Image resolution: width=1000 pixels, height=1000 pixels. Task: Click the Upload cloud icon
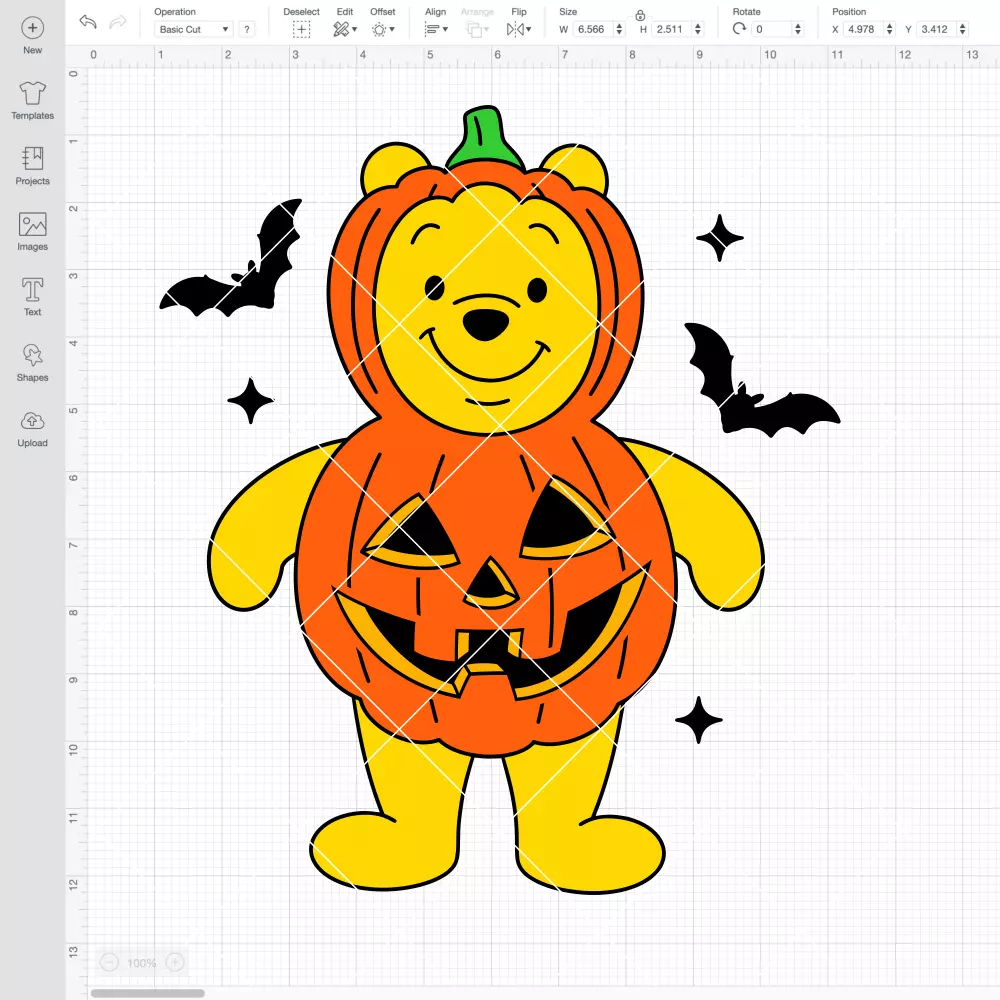coord(33,421)
